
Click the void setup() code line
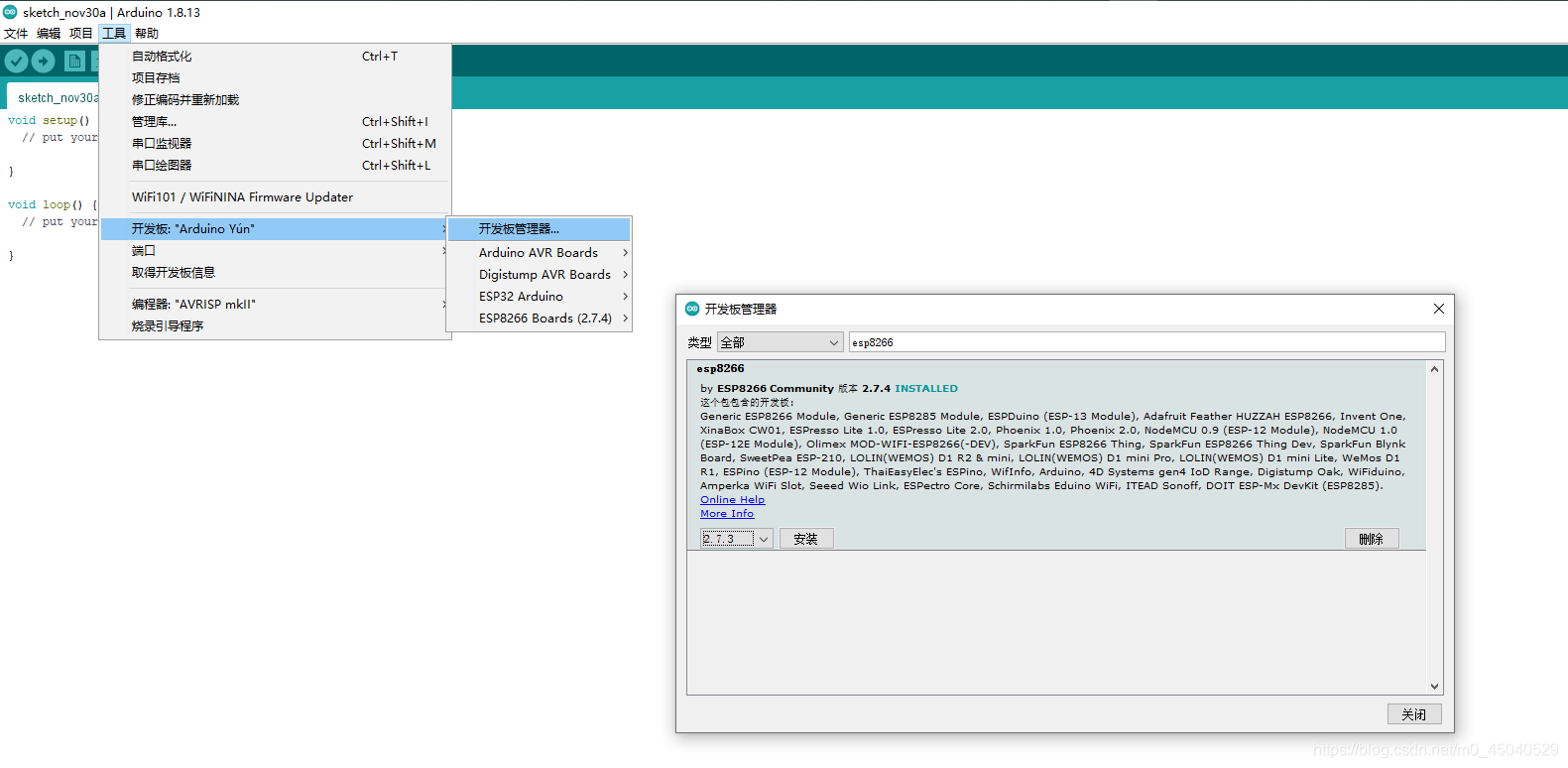49,121
